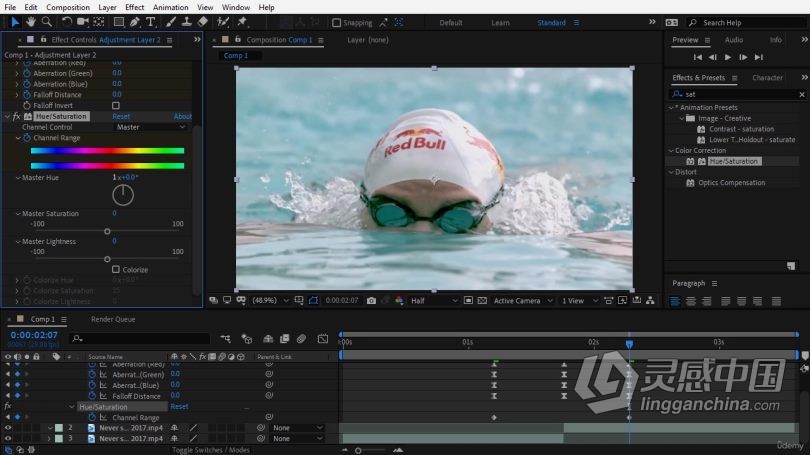Click the Graph Editor icon in timeline
The image size is (810, 455).
[323, 339]
